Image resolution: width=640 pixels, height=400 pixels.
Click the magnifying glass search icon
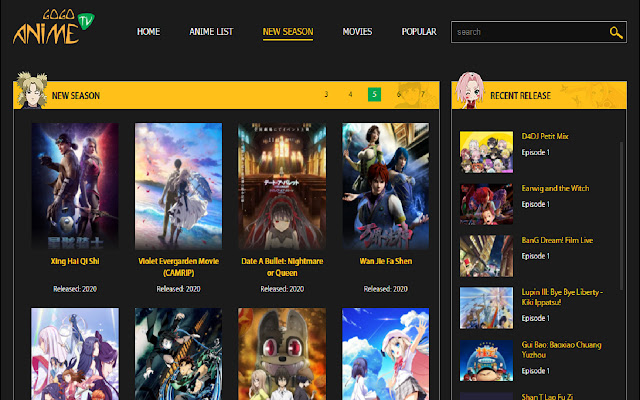coord(616,32)
